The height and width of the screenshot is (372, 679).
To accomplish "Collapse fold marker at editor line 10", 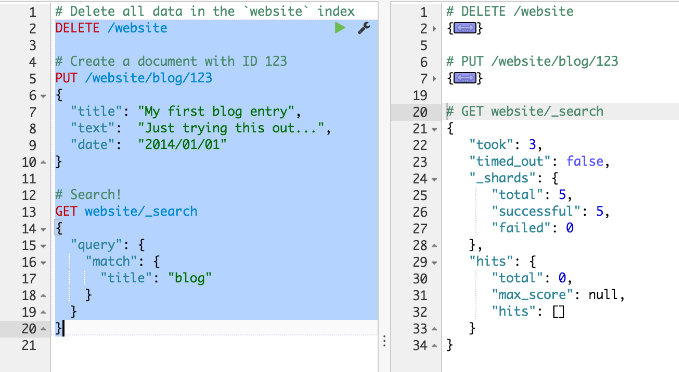I will [43, 162].
